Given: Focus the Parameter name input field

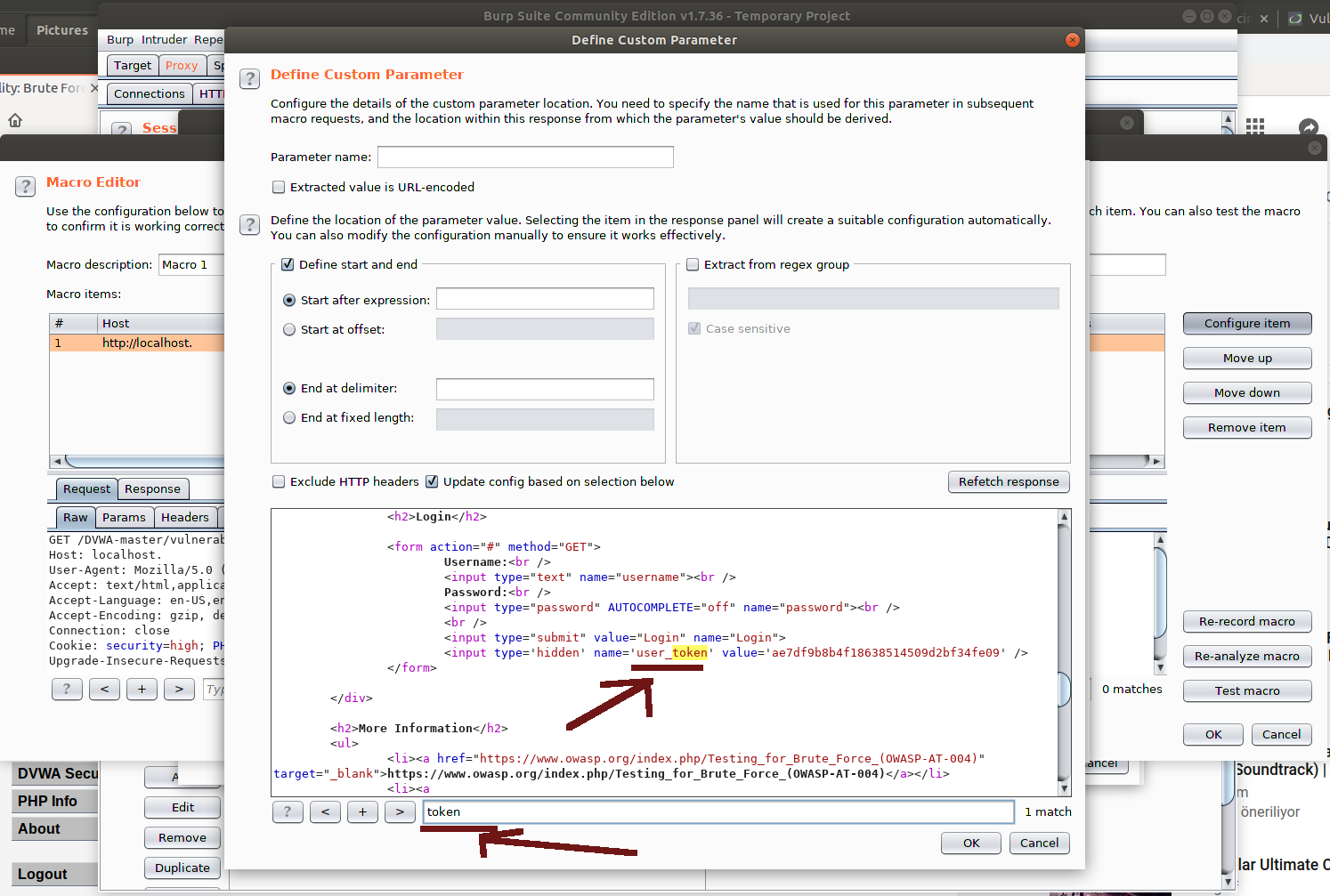Looking at the screenshot, I should coord(525,157).
